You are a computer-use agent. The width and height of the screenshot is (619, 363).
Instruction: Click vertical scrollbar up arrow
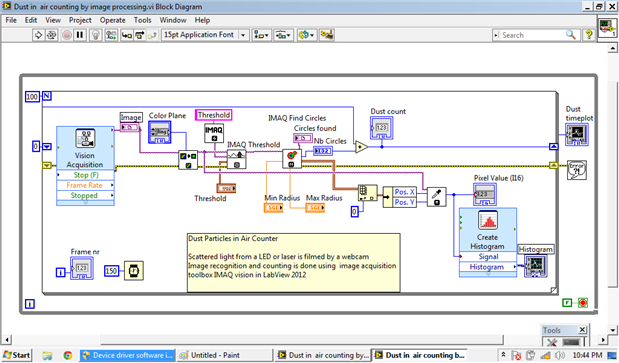(612, 48)
